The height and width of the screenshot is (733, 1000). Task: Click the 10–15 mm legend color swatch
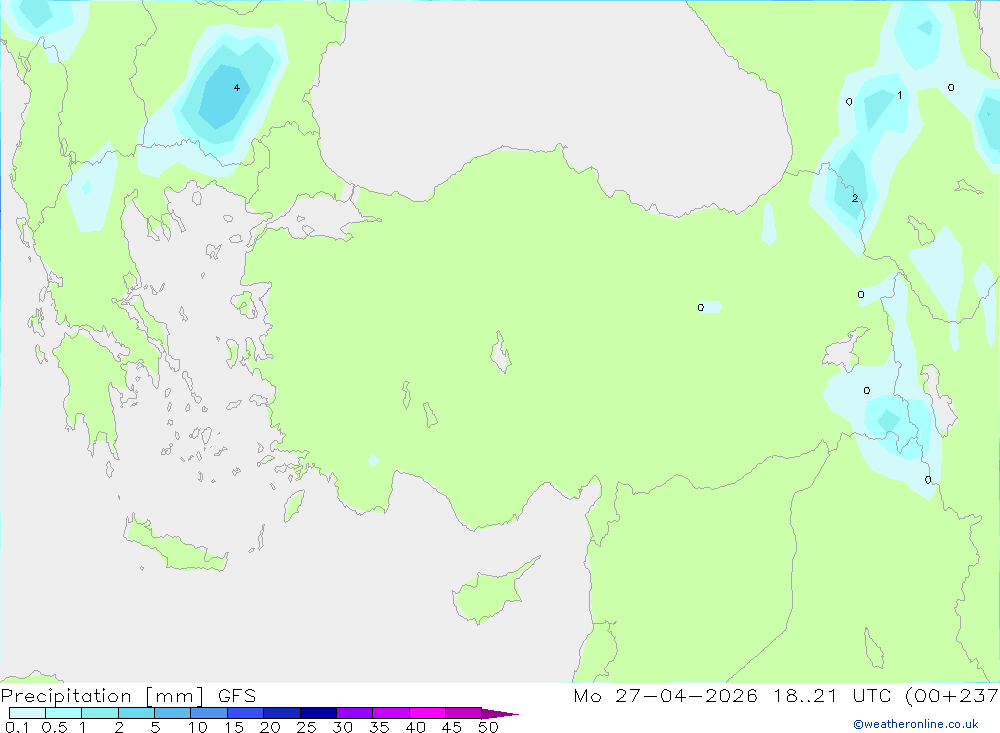click(209, 713)
